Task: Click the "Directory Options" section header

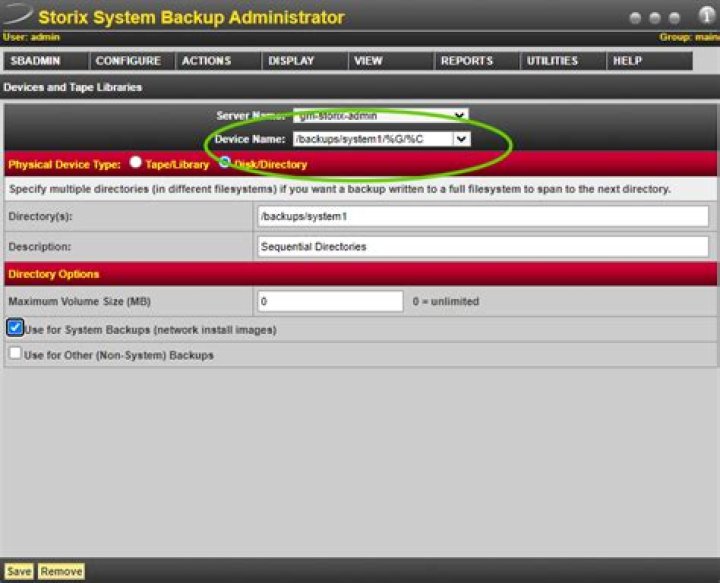Action: coord(54,274)
